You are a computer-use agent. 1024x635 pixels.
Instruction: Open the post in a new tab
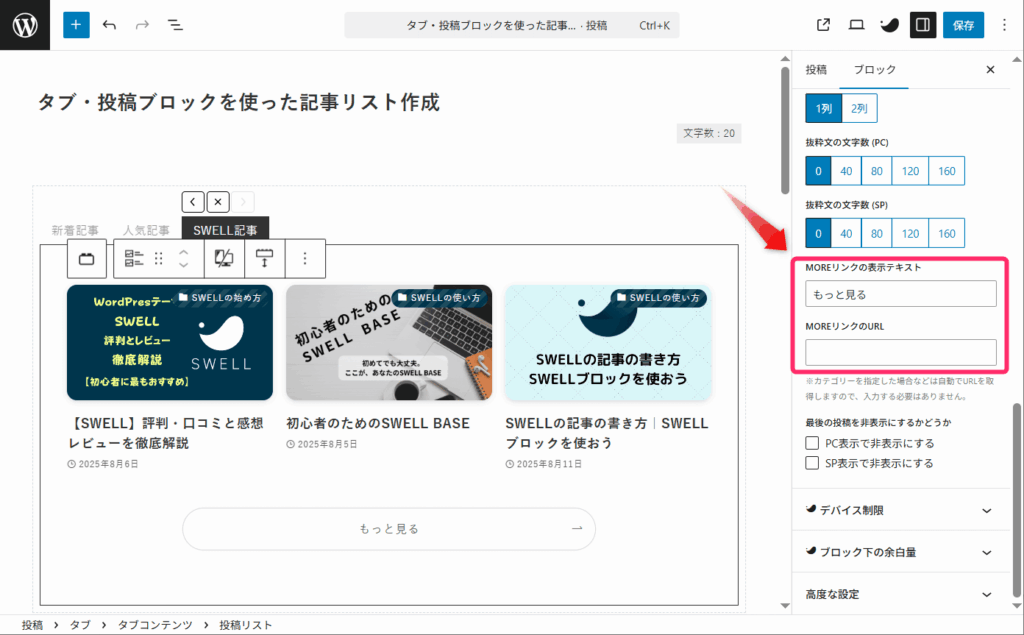(x=823, y=25)
